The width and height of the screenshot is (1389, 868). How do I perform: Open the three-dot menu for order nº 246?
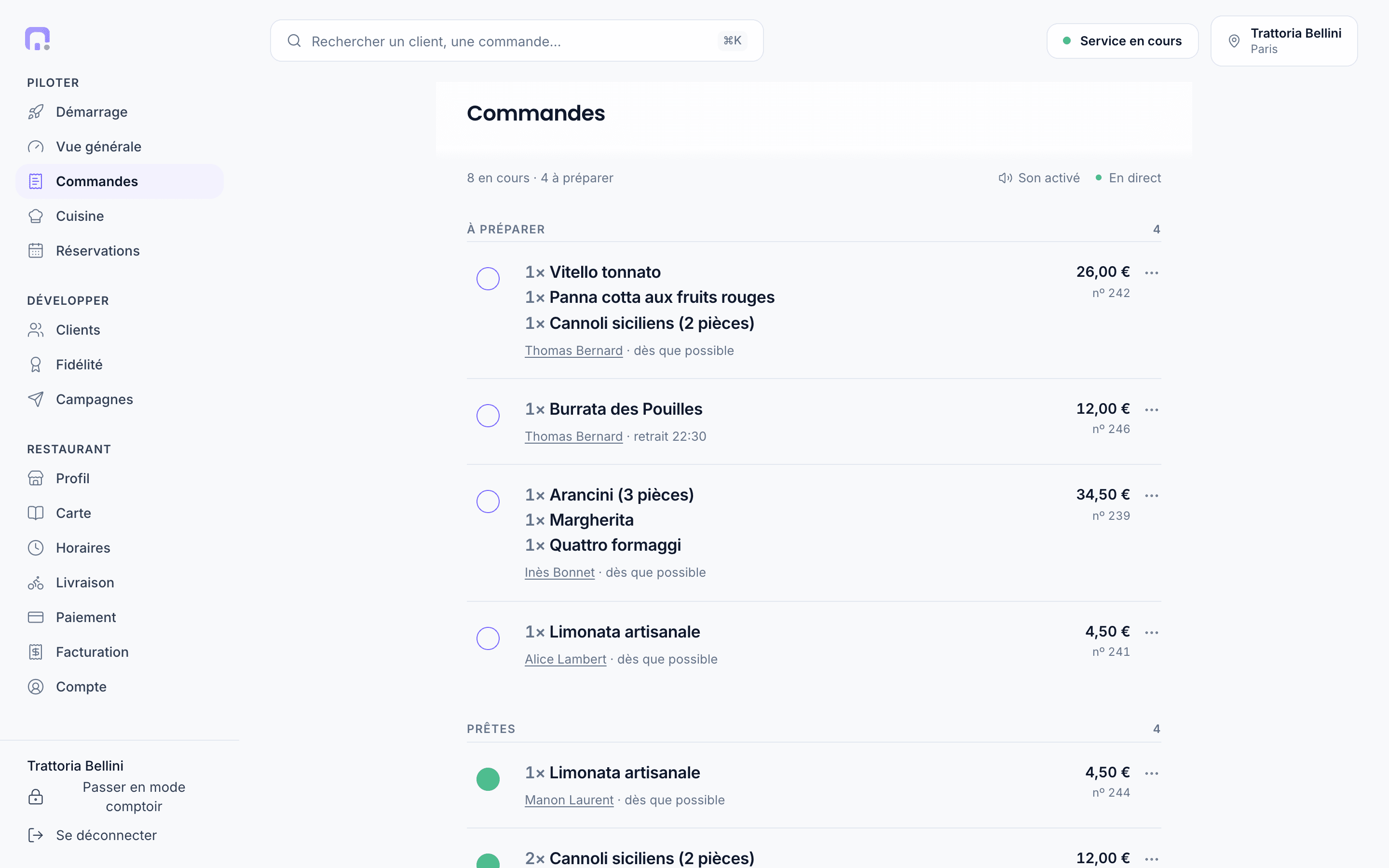(x=1151, y=410)
